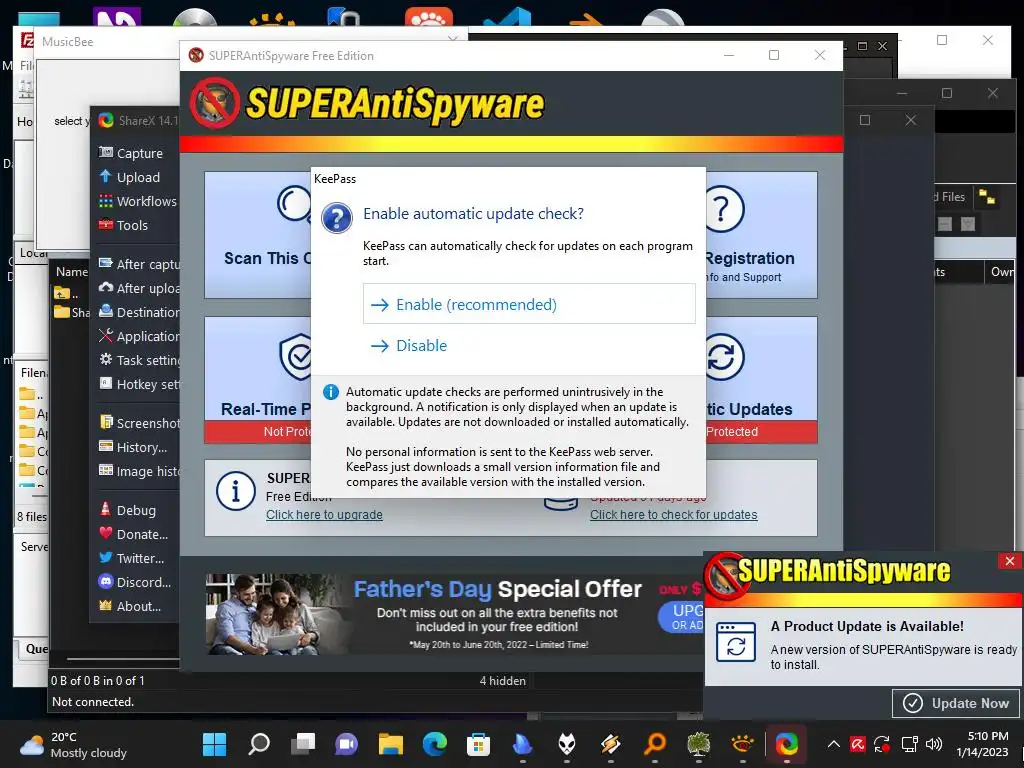Click the product update icon in popup
The image size is (1024, 768).
[x=736, y=641]
